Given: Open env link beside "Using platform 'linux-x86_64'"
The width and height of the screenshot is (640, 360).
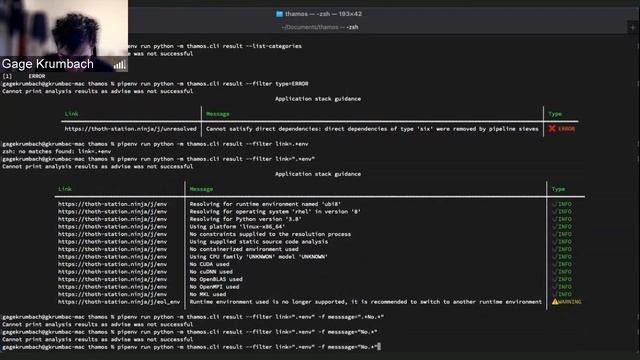Looking at the screenshot, I should 112,227.
